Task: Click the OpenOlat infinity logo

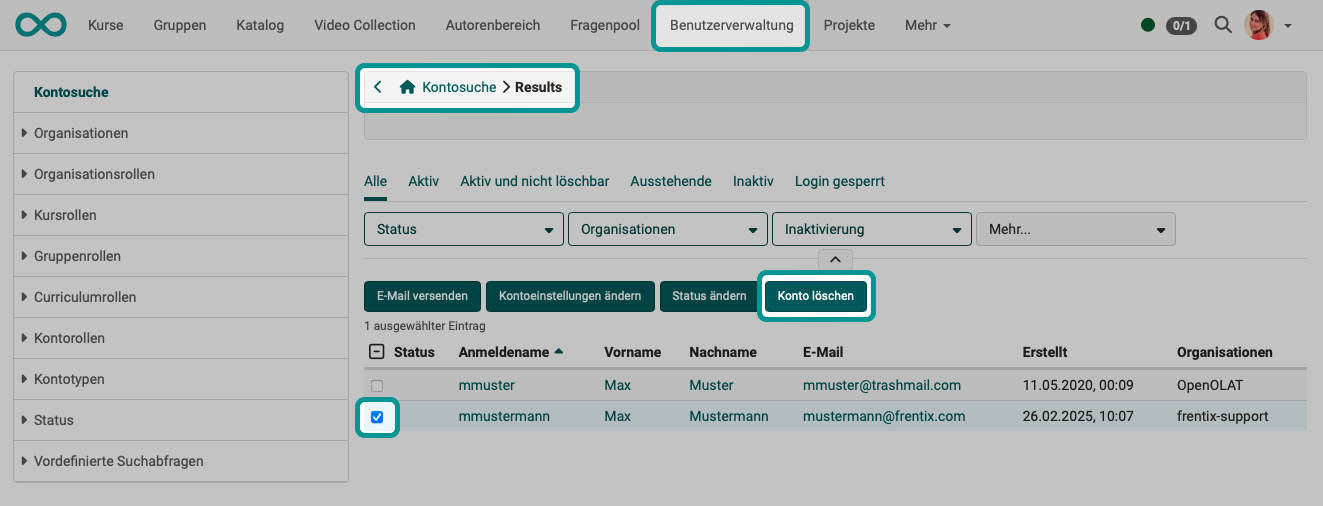Action: (41, 25)
